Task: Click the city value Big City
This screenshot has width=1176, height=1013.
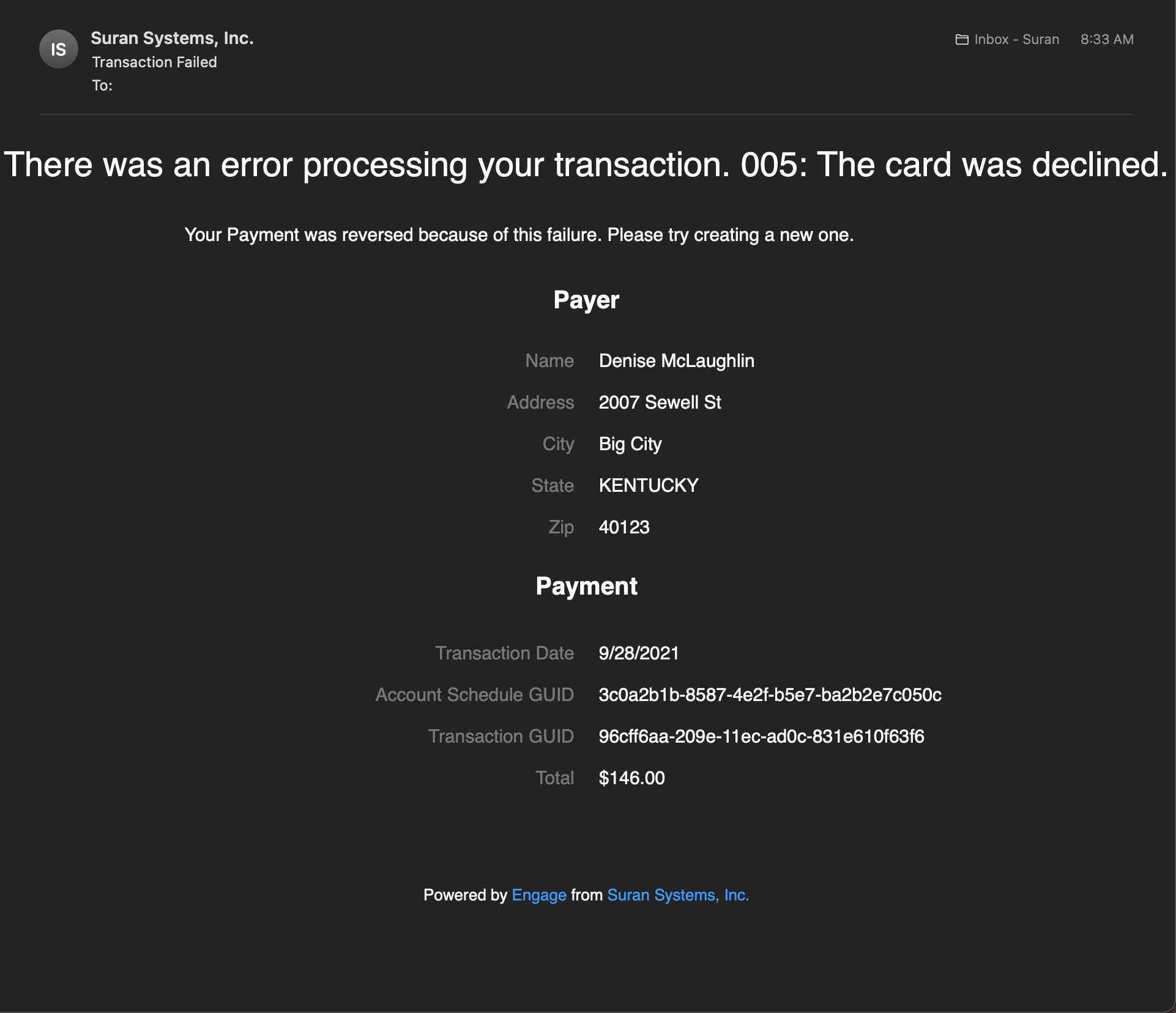Action: pyautogui.click(x=630, y=444)
